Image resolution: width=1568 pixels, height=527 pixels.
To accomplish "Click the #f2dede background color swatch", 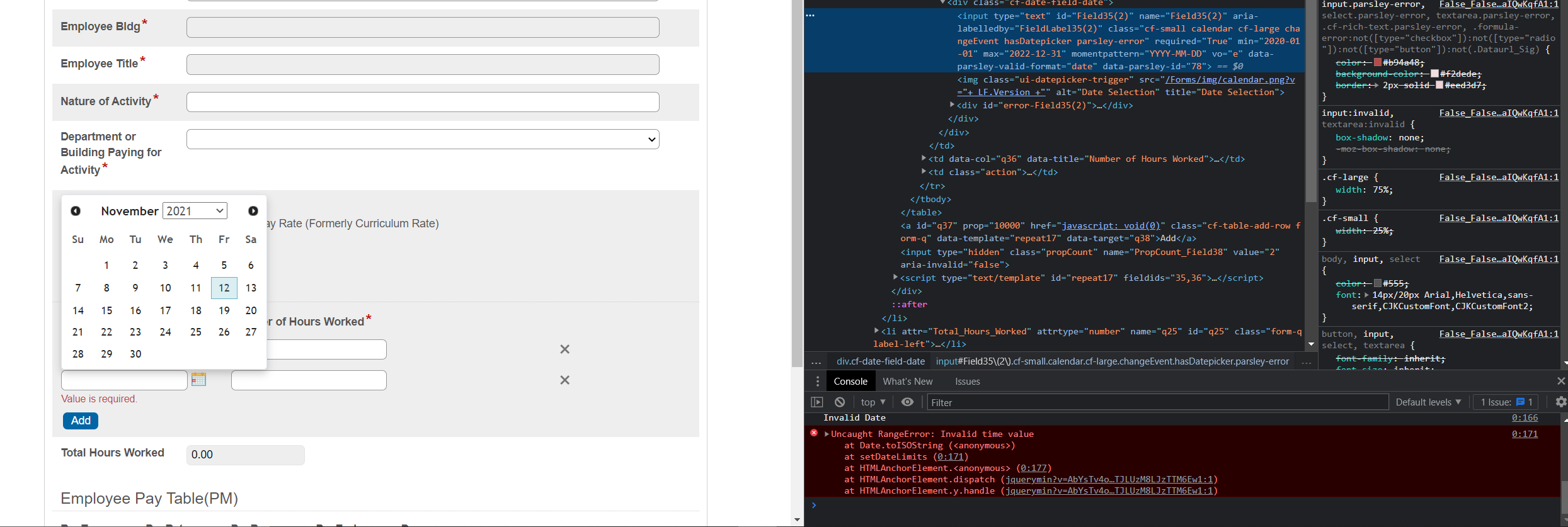I will point(1434,74).
